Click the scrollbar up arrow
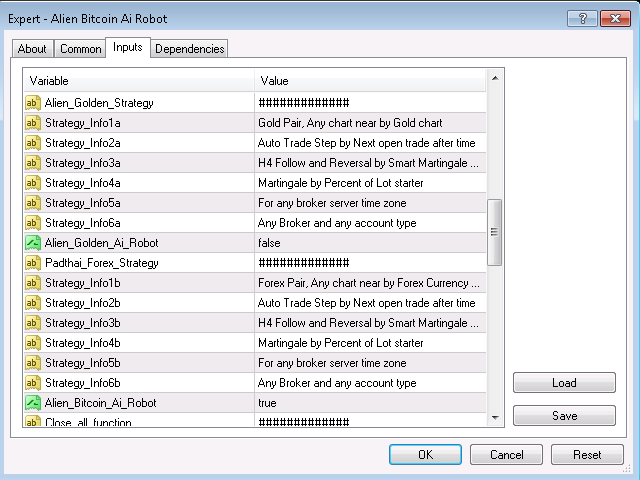The height and width of the screenshot is (480, 640). 495,78
